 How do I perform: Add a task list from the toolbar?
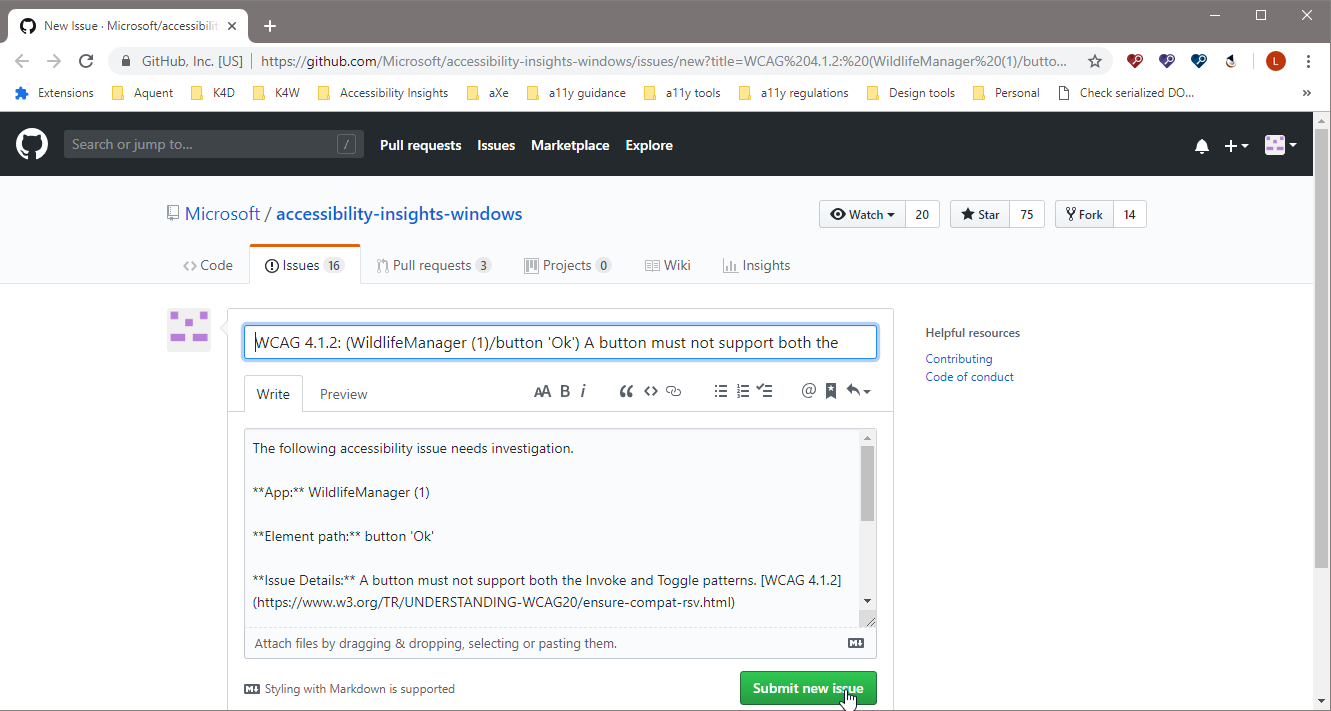[765, 391]
